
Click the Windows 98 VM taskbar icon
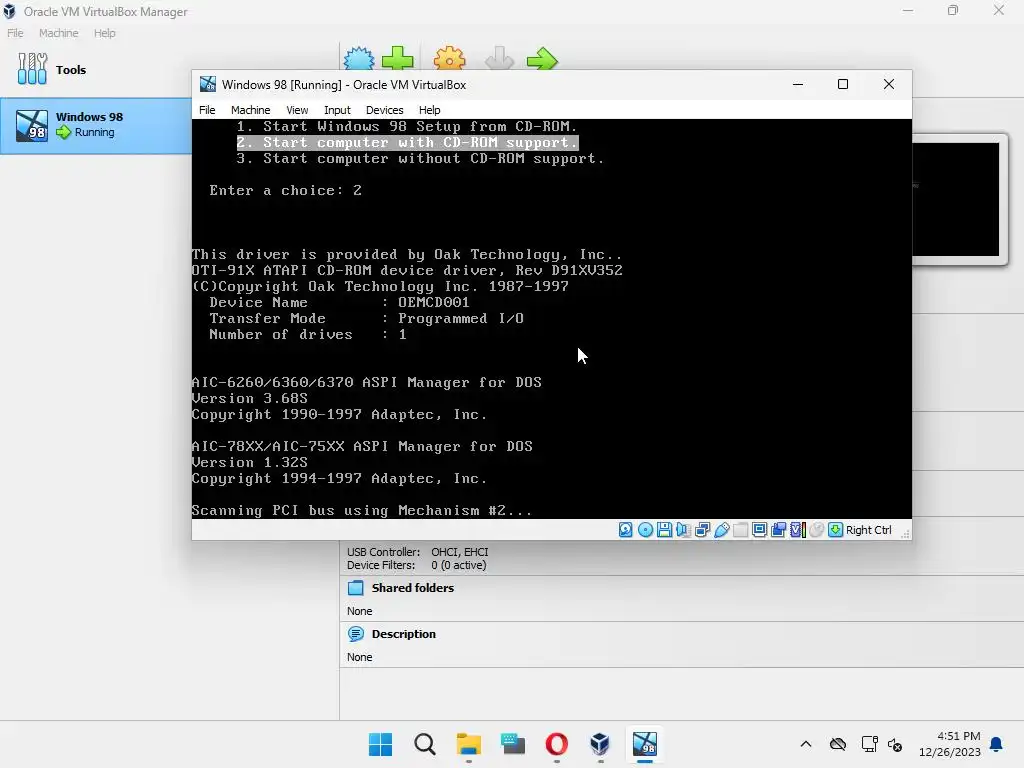pos(645,744)
